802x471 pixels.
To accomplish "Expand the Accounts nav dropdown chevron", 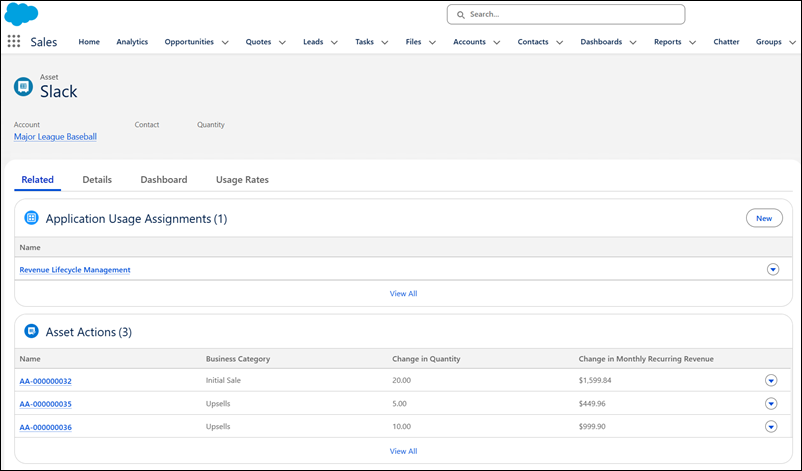I will click(497, 42).
